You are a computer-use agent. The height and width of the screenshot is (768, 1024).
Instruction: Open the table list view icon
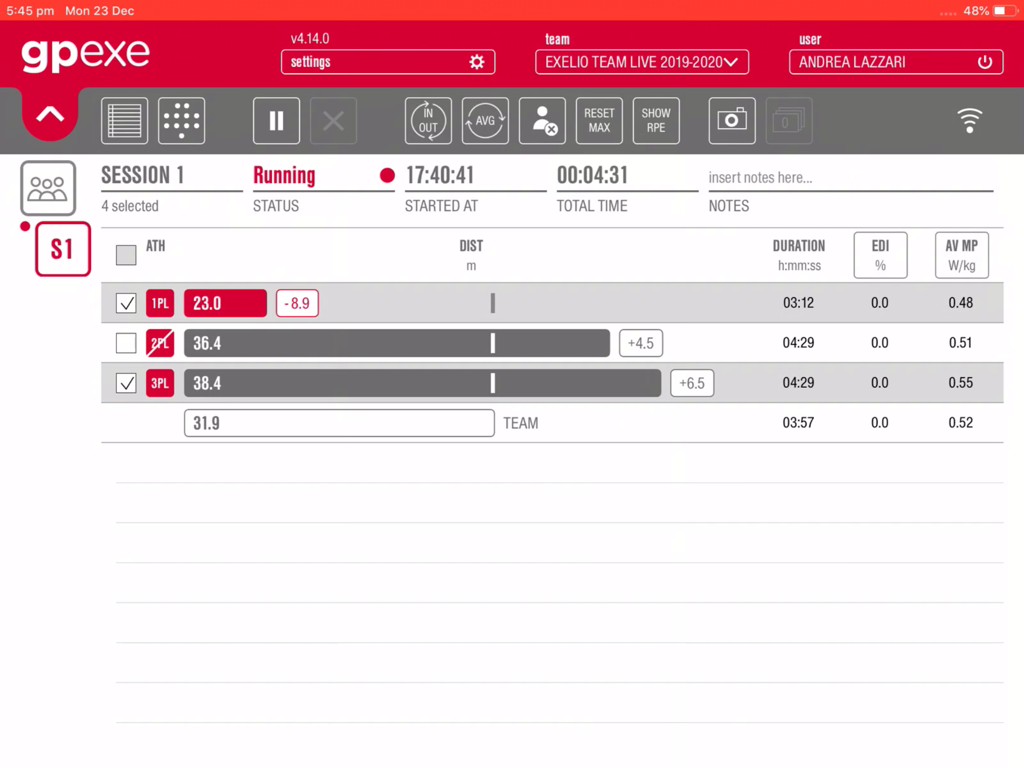coord(123,120)
